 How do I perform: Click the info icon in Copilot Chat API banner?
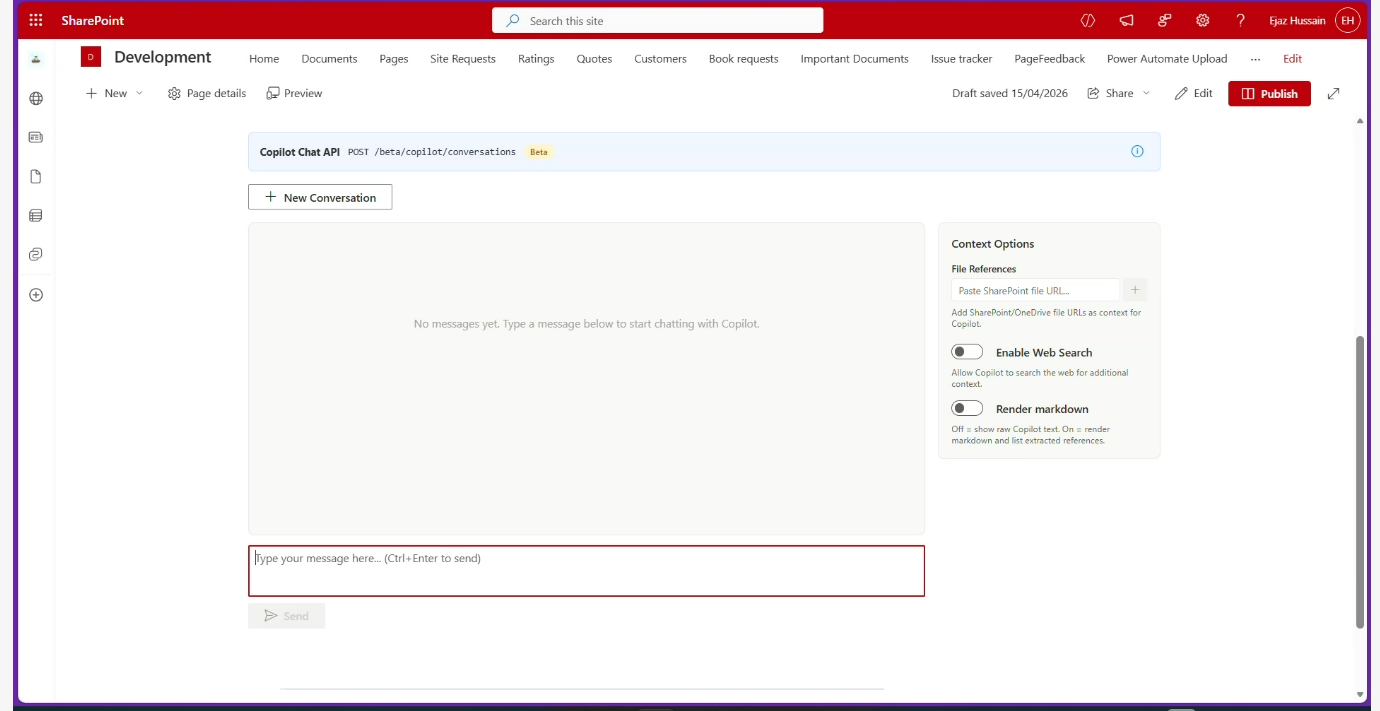(1137, 152)
